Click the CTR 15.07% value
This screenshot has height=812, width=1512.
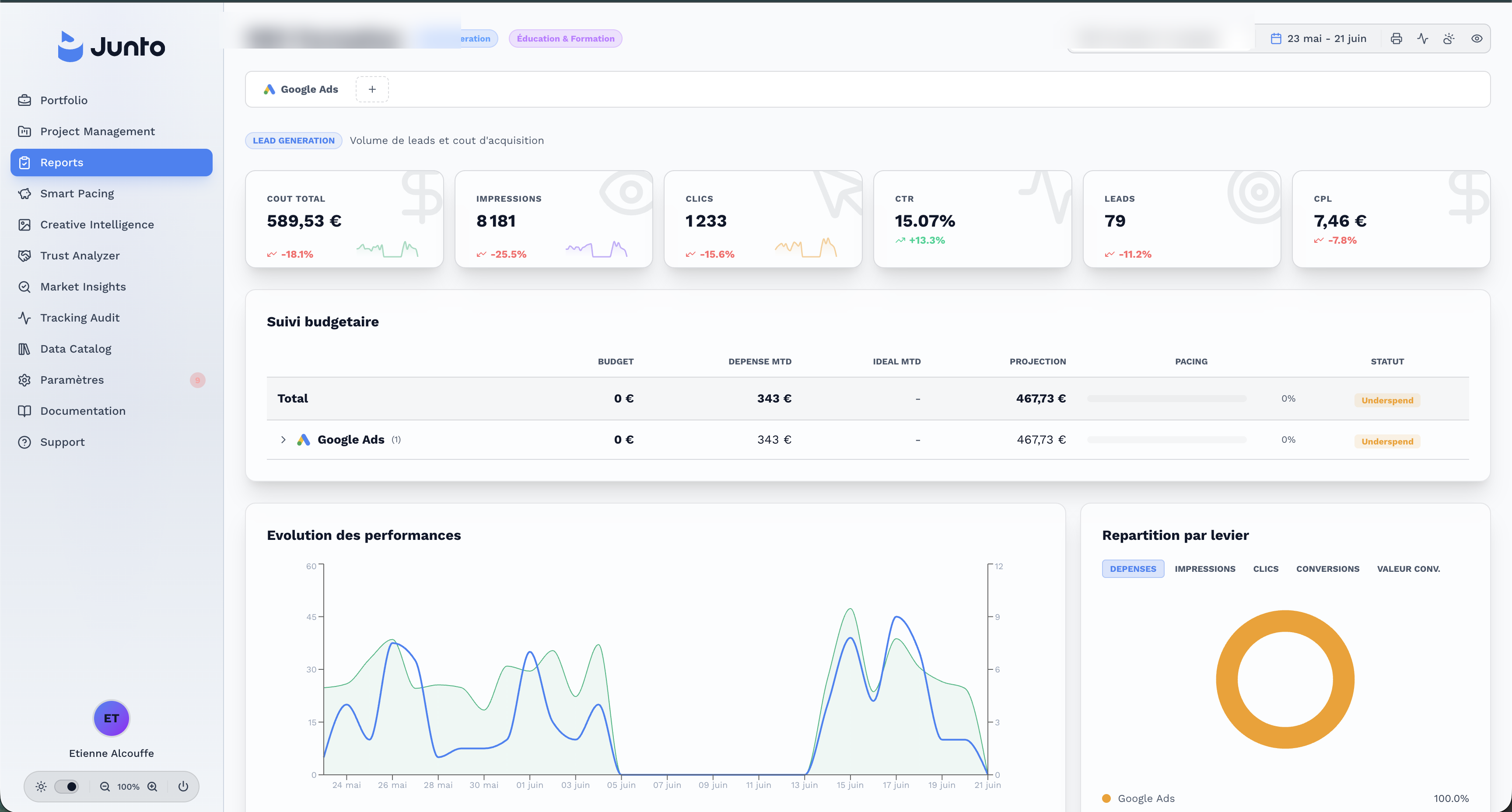925,221
